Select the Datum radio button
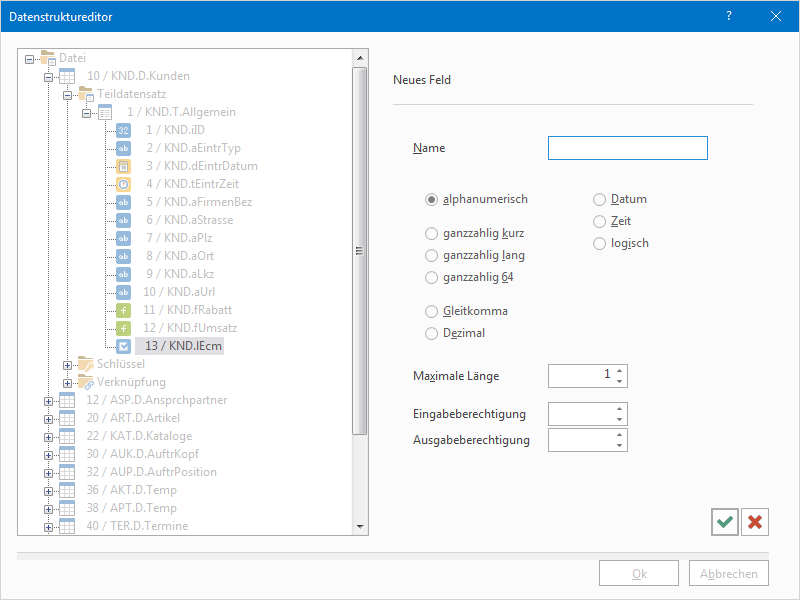Image resolution: width=800 pixels, height=600 pixels. [600, 199]
